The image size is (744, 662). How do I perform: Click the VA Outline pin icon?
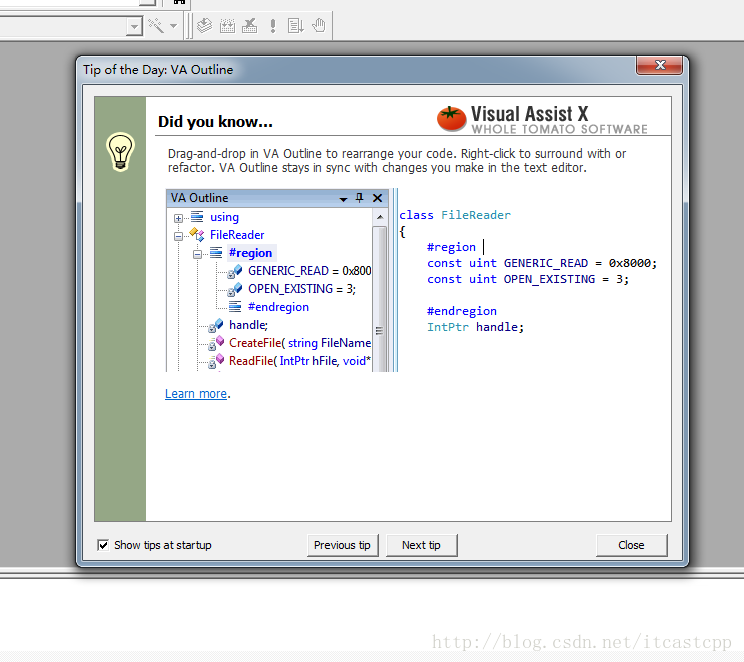(359, 198)
